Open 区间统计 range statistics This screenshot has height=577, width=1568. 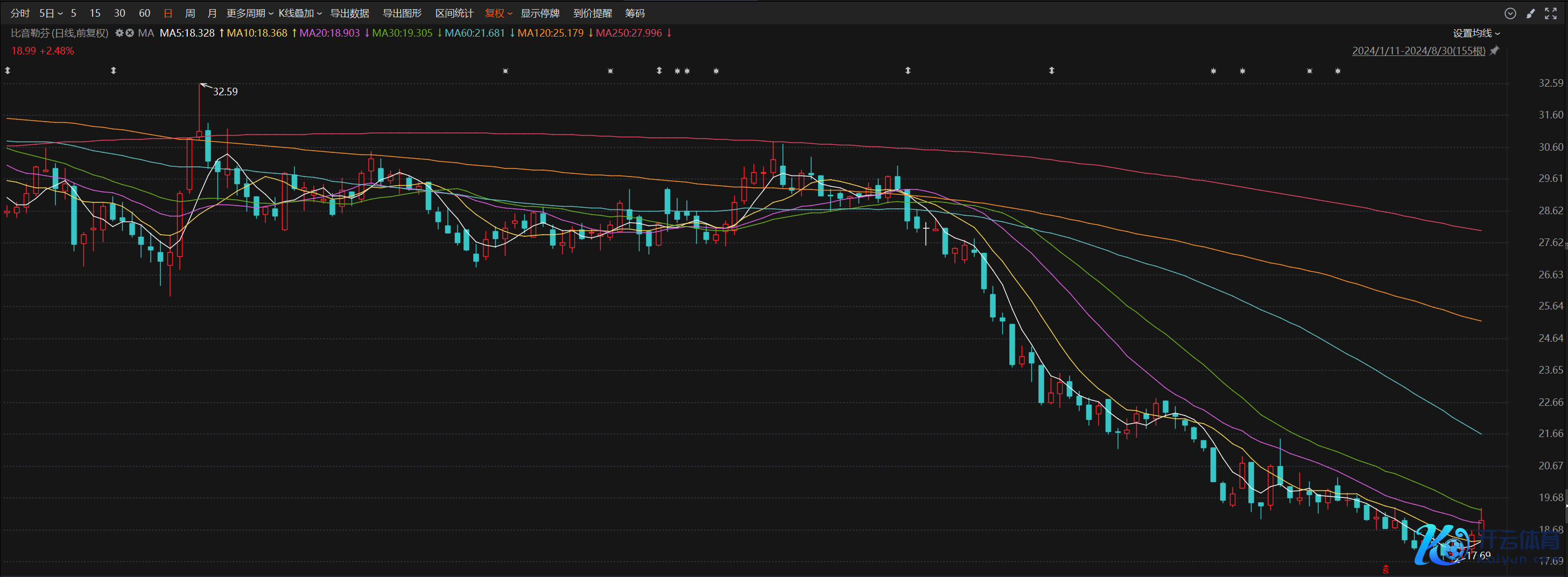tap(455, 13)
